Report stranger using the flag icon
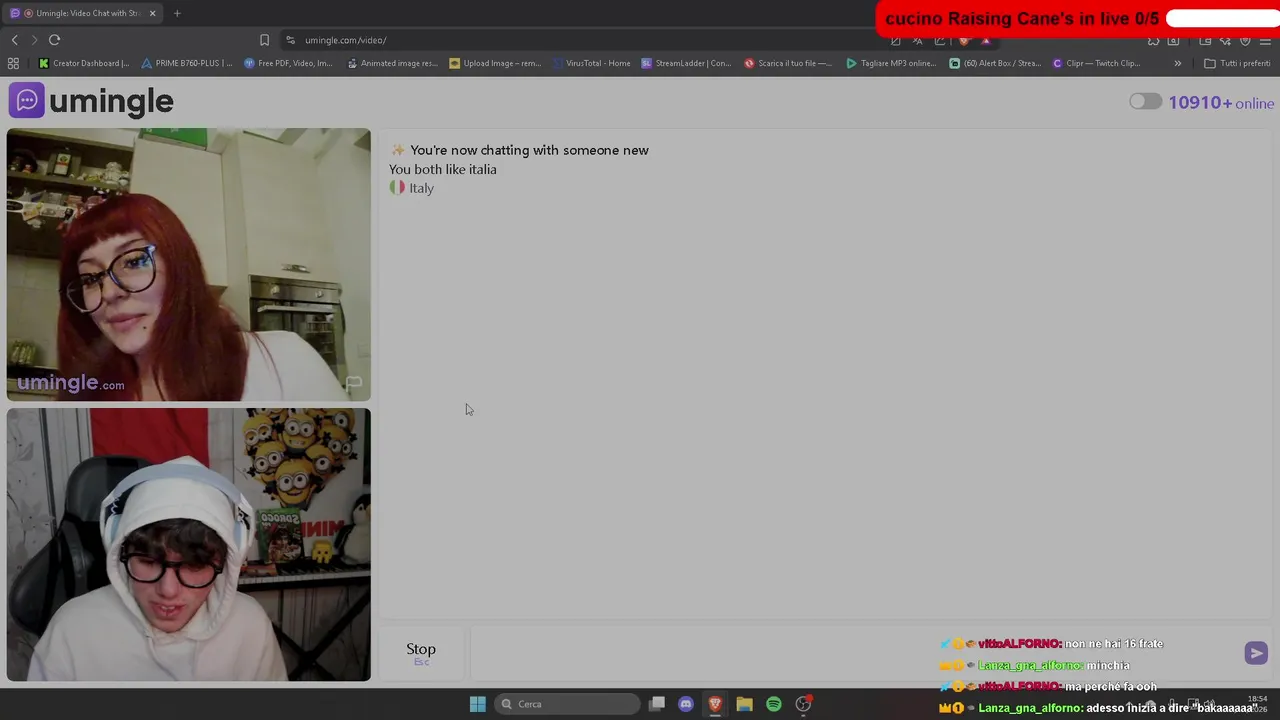1280x720 pixels. pyautogui.click(x=353, y=383)
